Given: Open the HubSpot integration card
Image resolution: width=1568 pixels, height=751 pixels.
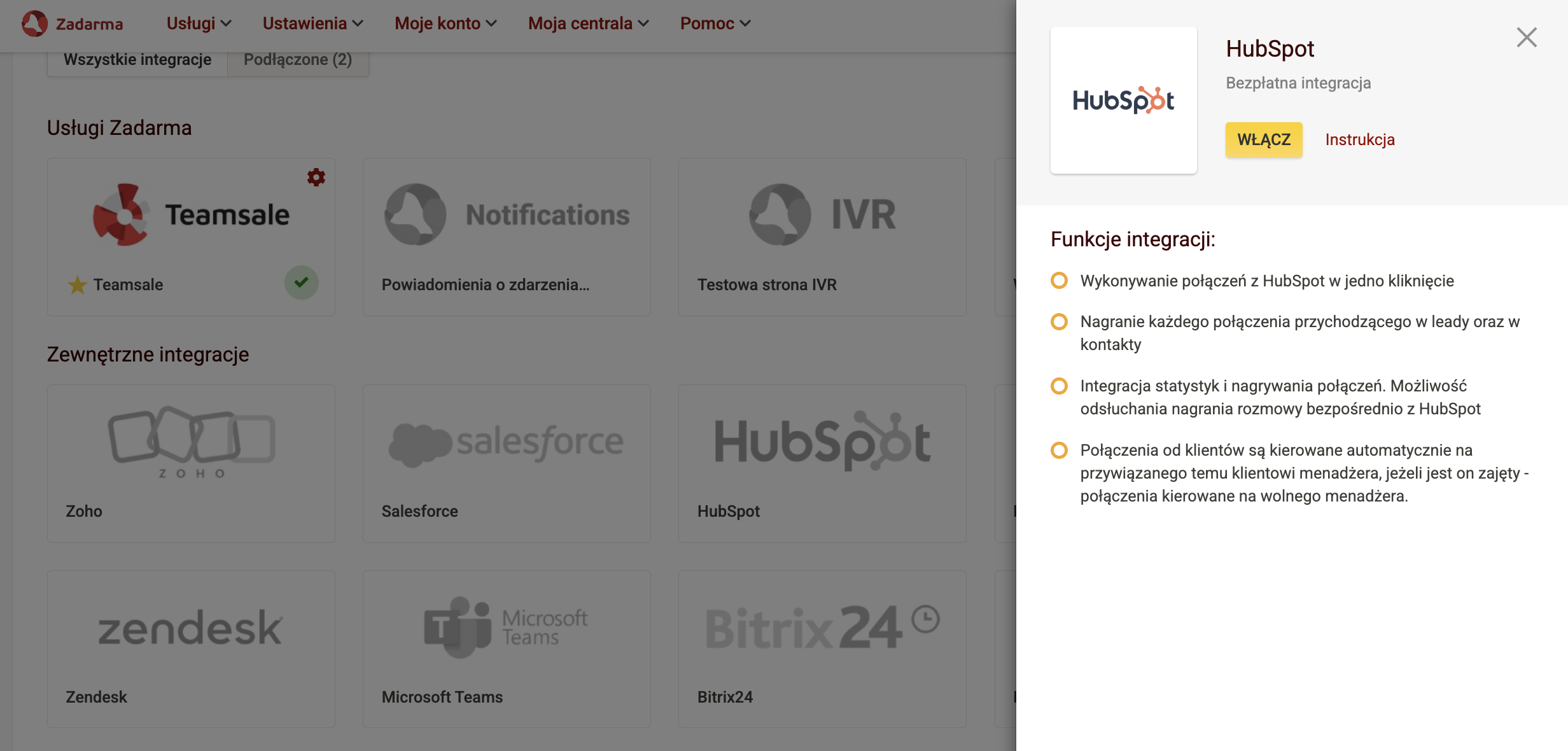Looking at the screenshot, I should (x=822, y=463).
